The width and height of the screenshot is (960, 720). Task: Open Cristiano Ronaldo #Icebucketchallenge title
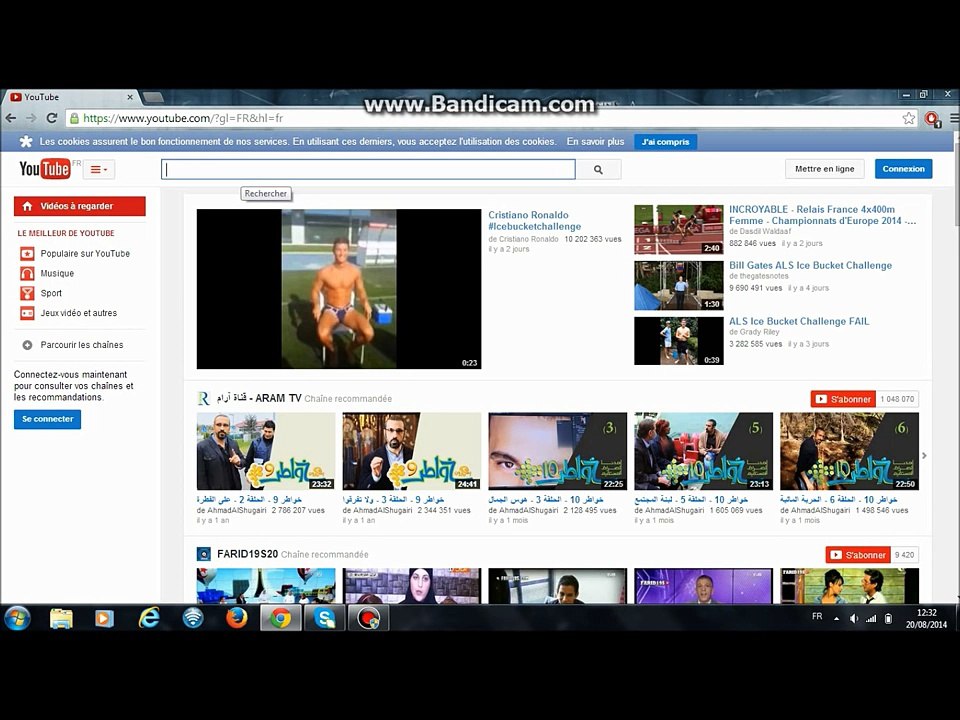coord(534,220)
